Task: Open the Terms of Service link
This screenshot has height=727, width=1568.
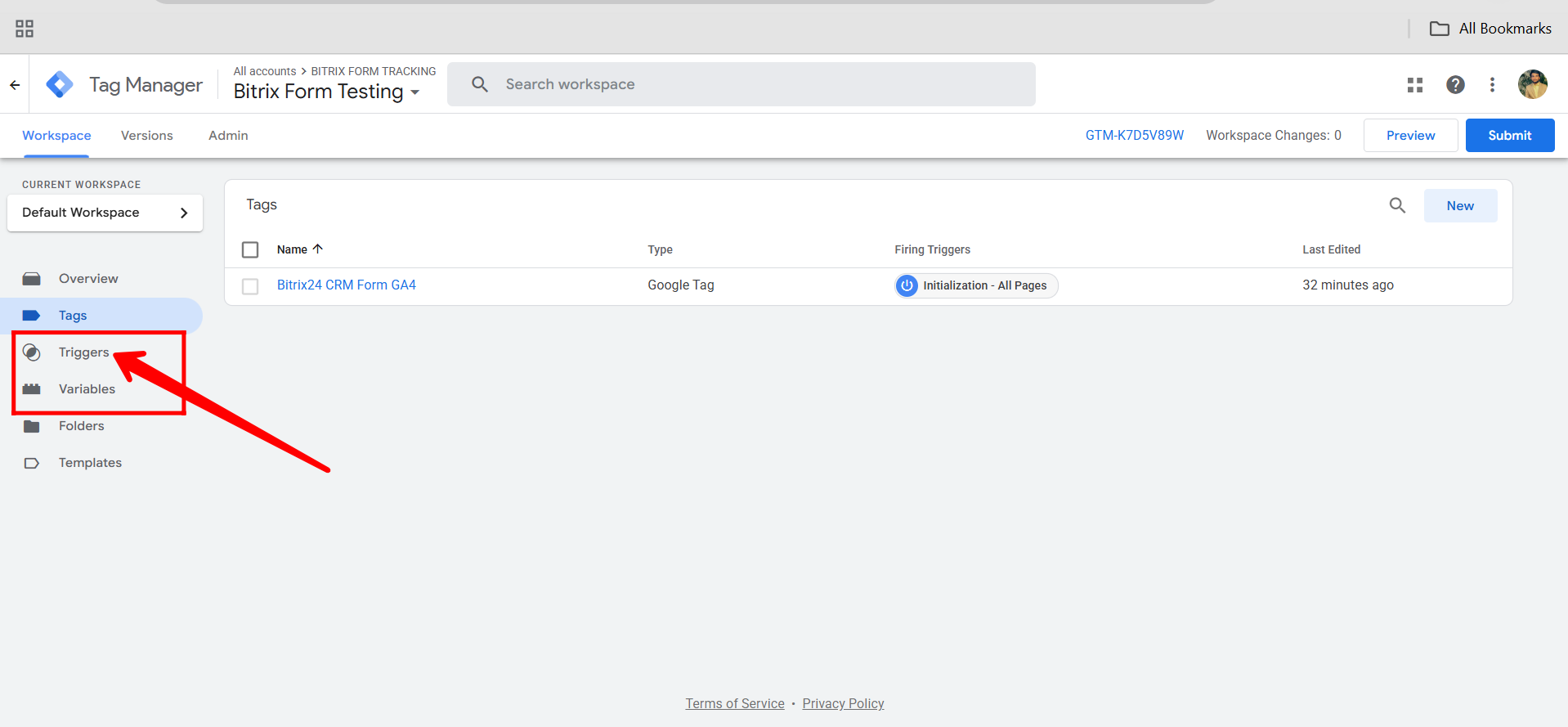Action: point(735,704)
